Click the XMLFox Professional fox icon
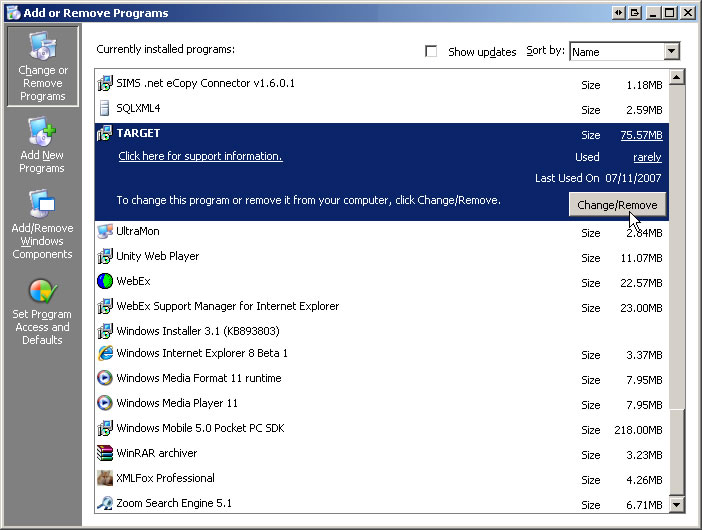The width and height of the screenshot is (702, 530). (105, 479)
